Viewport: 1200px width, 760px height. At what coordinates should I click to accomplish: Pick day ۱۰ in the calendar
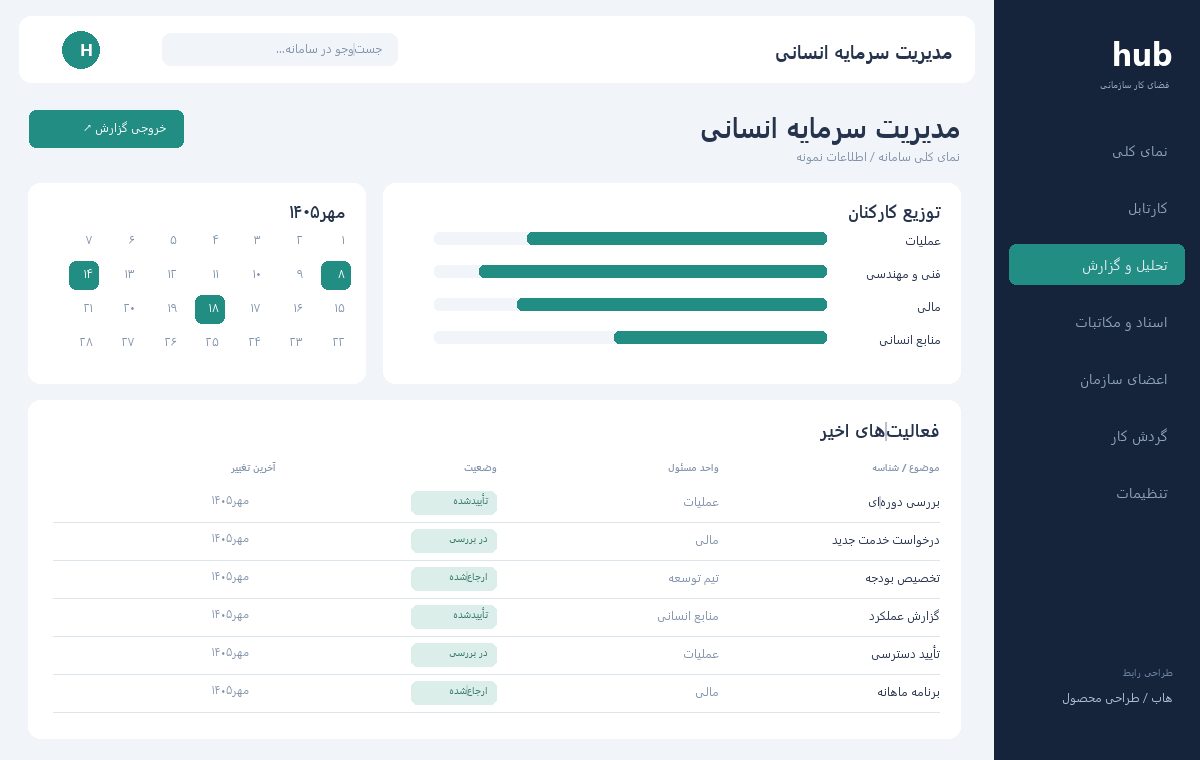point(256,275)
